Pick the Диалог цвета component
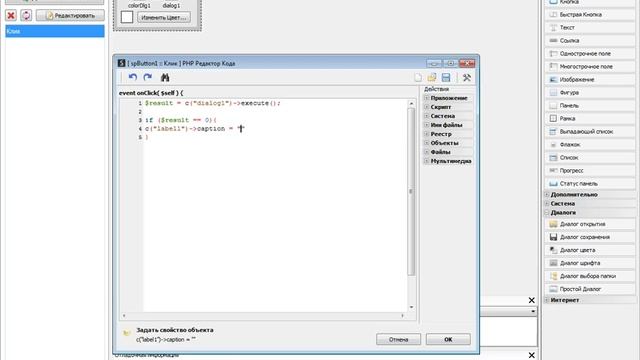 [x=589, y=250]
